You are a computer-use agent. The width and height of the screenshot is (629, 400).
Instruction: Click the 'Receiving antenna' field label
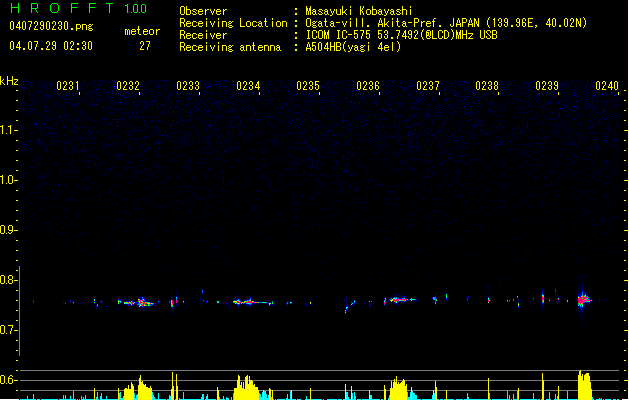click(x=230, y=47)
